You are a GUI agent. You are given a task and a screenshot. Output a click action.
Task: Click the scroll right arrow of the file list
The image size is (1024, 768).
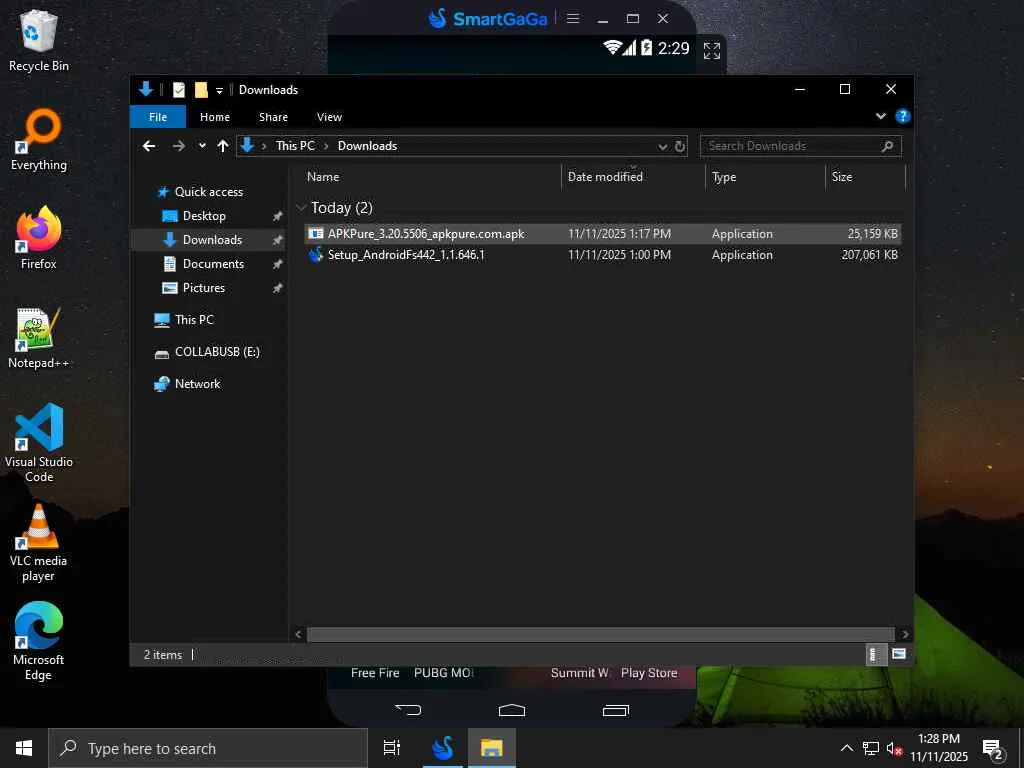pos(904,634)
